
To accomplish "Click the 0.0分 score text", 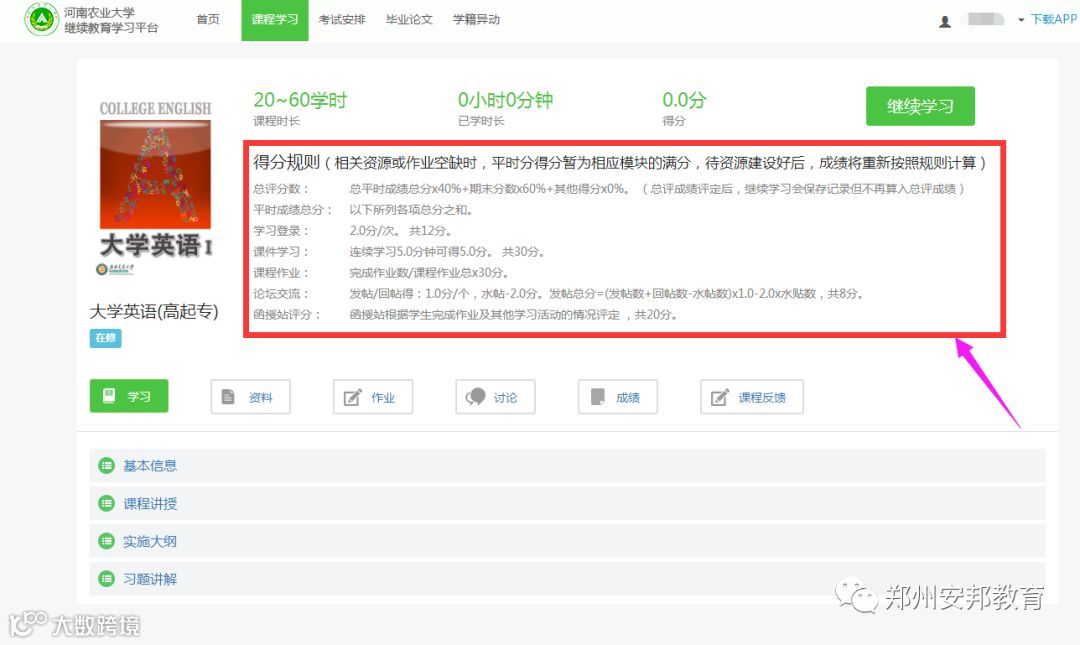I will (684, 101).
